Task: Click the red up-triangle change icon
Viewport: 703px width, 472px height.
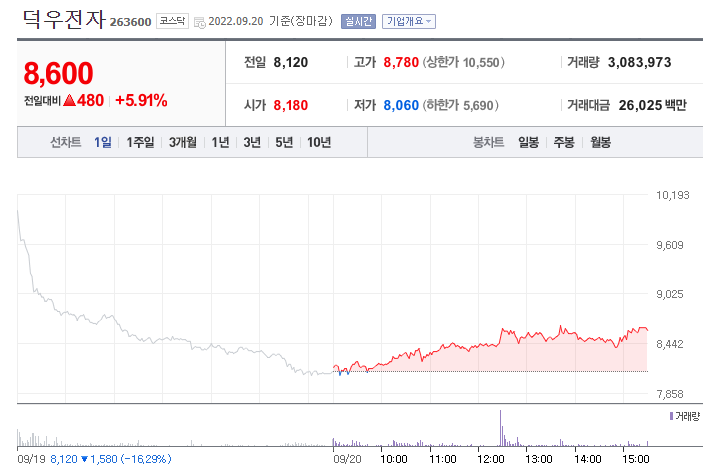Action: click(x=69, y=100)
